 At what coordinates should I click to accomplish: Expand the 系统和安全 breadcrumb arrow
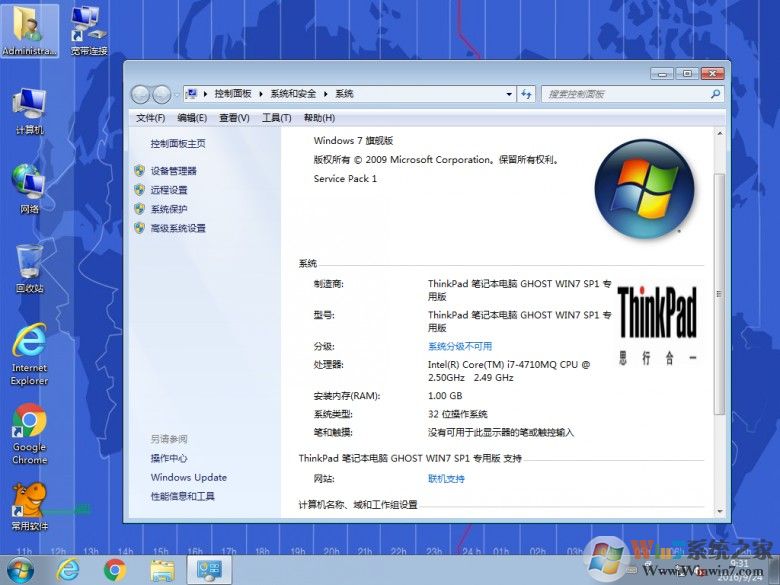(324, 94)
